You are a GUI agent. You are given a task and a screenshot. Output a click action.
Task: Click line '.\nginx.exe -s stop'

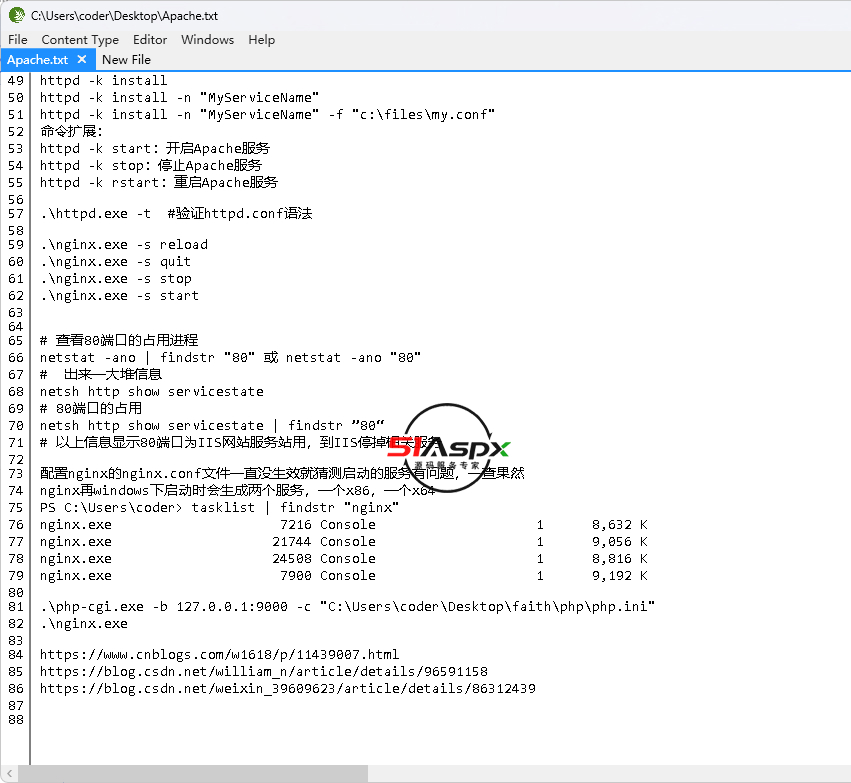point(115,279)
